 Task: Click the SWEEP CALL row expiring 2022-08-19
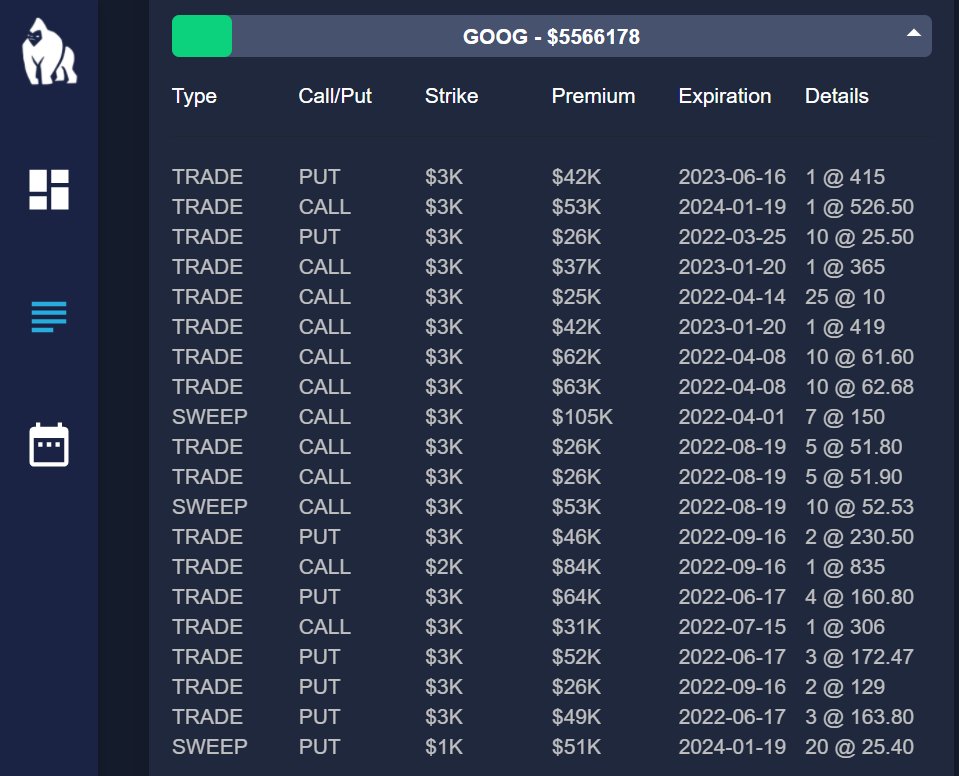(500, 507)
